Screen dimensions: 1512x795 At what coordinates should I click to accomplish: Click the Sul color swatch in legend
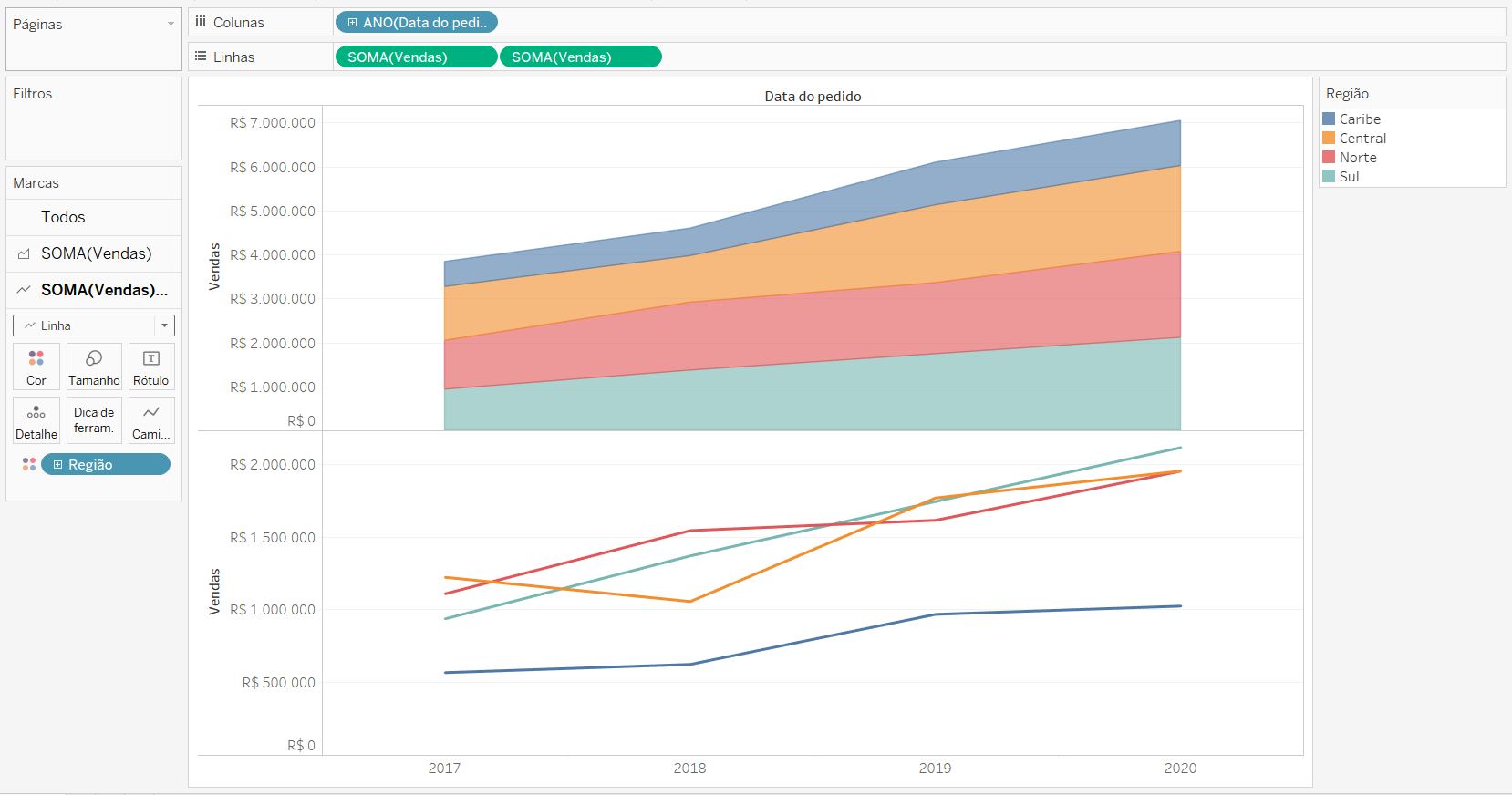1329,176
